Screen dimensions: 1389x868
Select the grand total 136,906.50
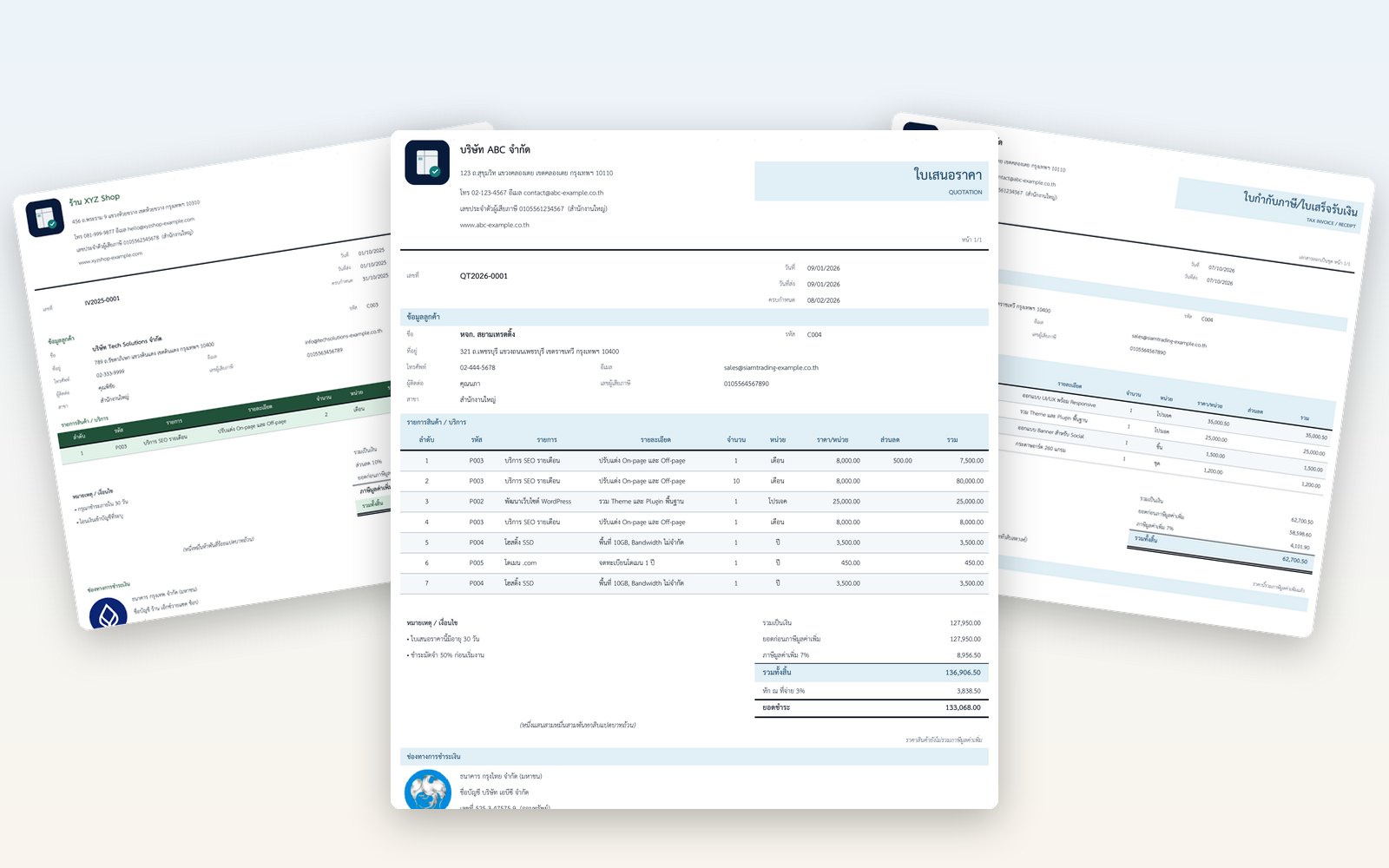[963, 673]
